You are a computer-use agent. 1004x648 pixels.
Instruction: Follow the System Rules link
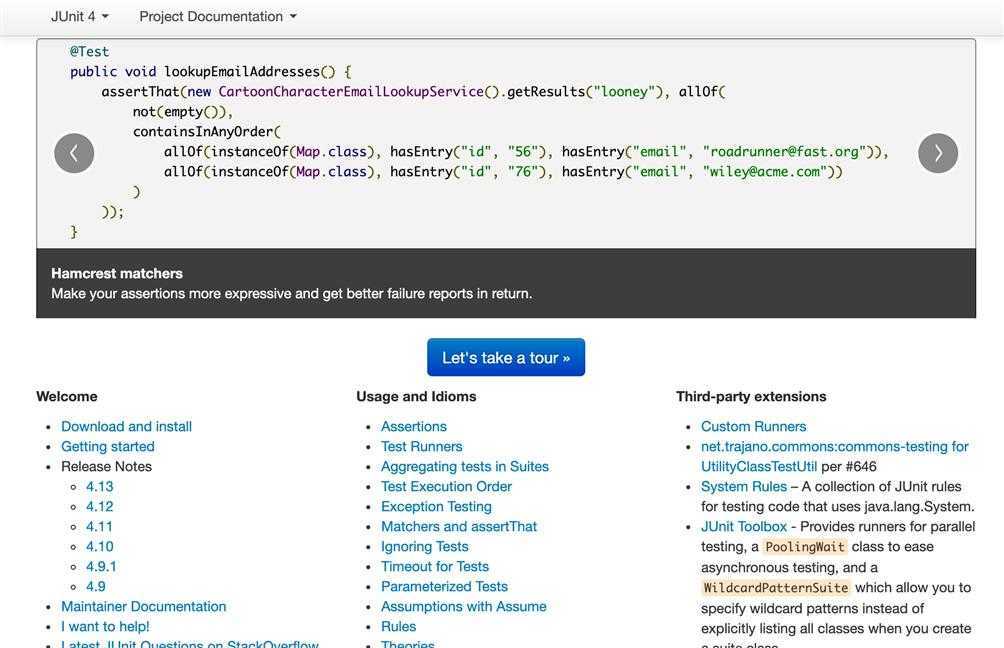click(743, 487)
